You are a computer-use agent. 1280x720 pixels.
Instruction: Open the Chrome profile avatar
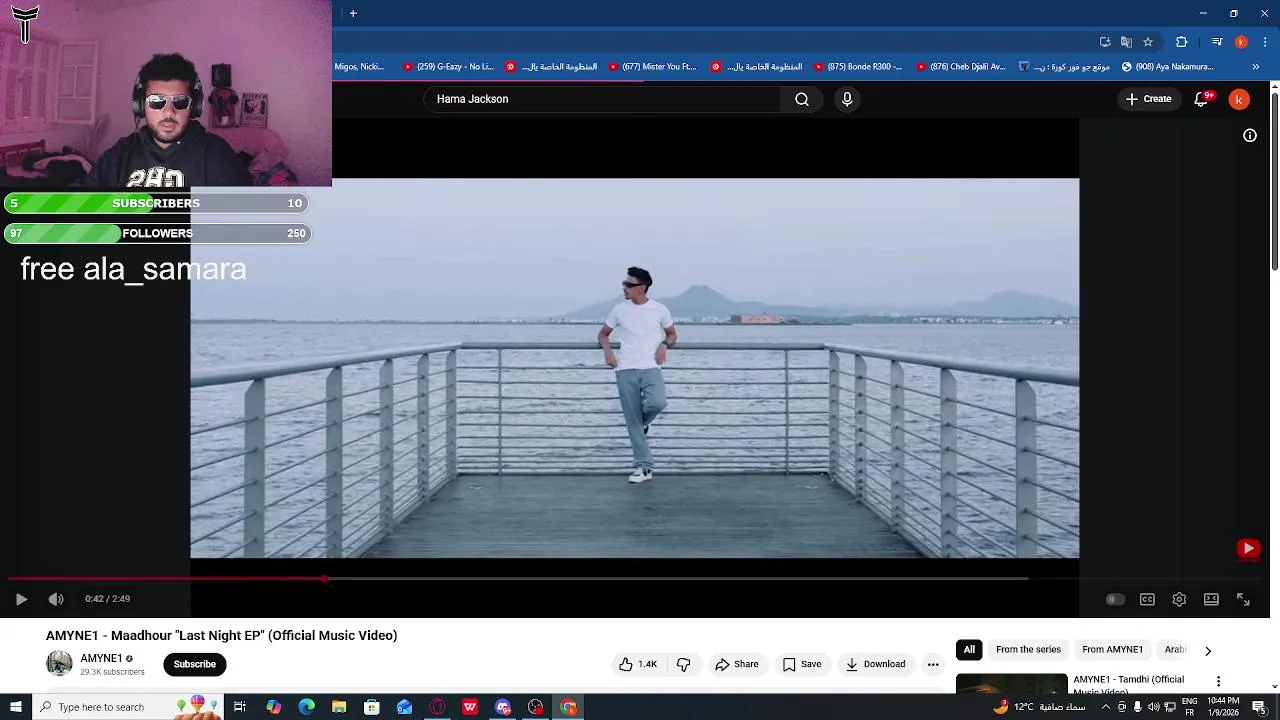click(1241, 42)
